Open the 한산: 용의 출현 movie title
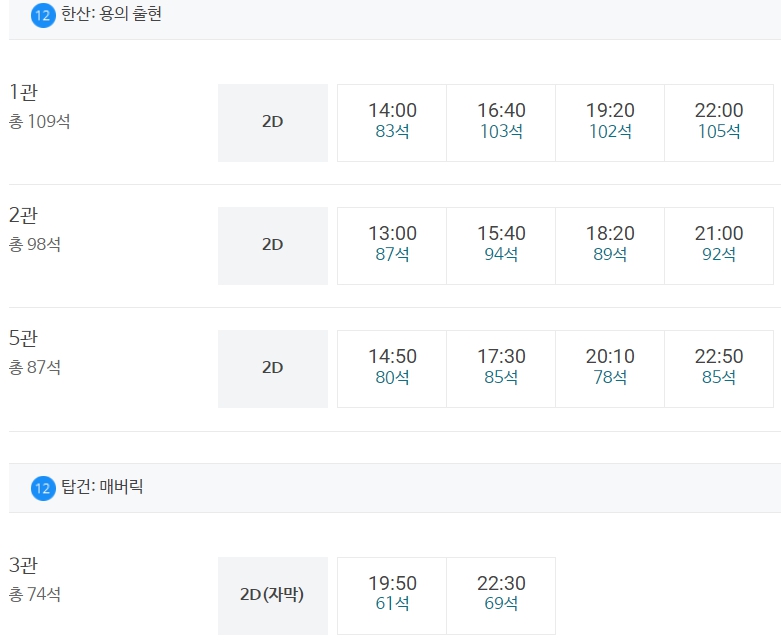 pyautogui.click(x=111, y=14)
